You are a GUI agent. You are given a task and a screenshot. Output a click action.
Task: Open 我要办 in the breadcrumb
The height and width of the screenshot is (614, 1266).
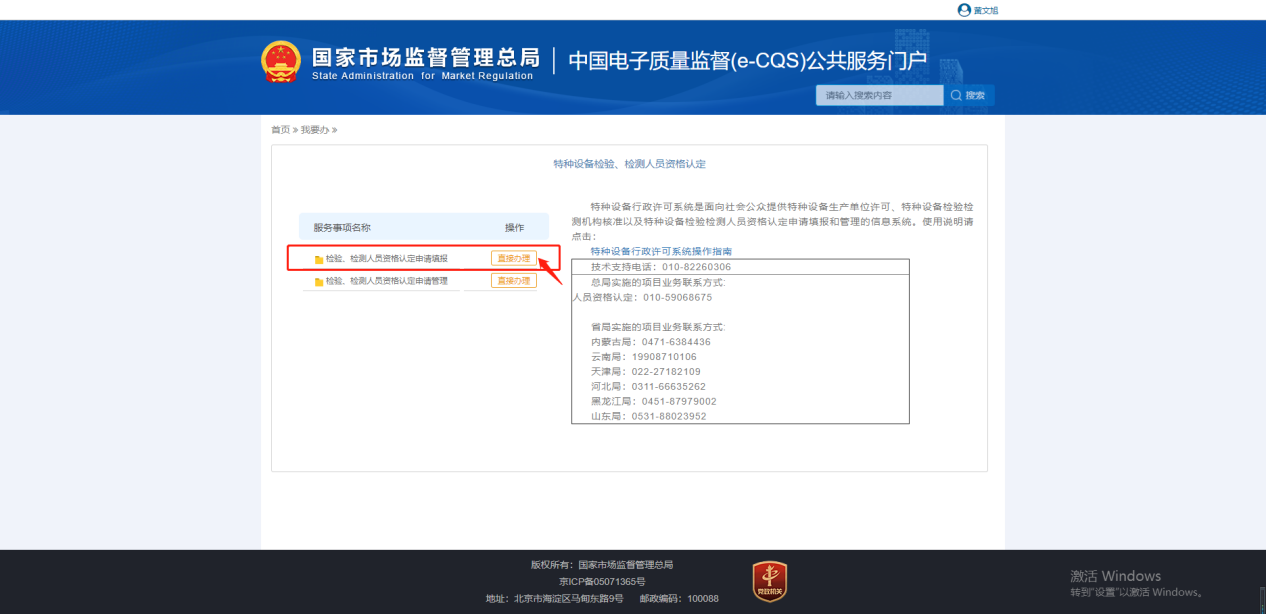click(x=314, y=130)
